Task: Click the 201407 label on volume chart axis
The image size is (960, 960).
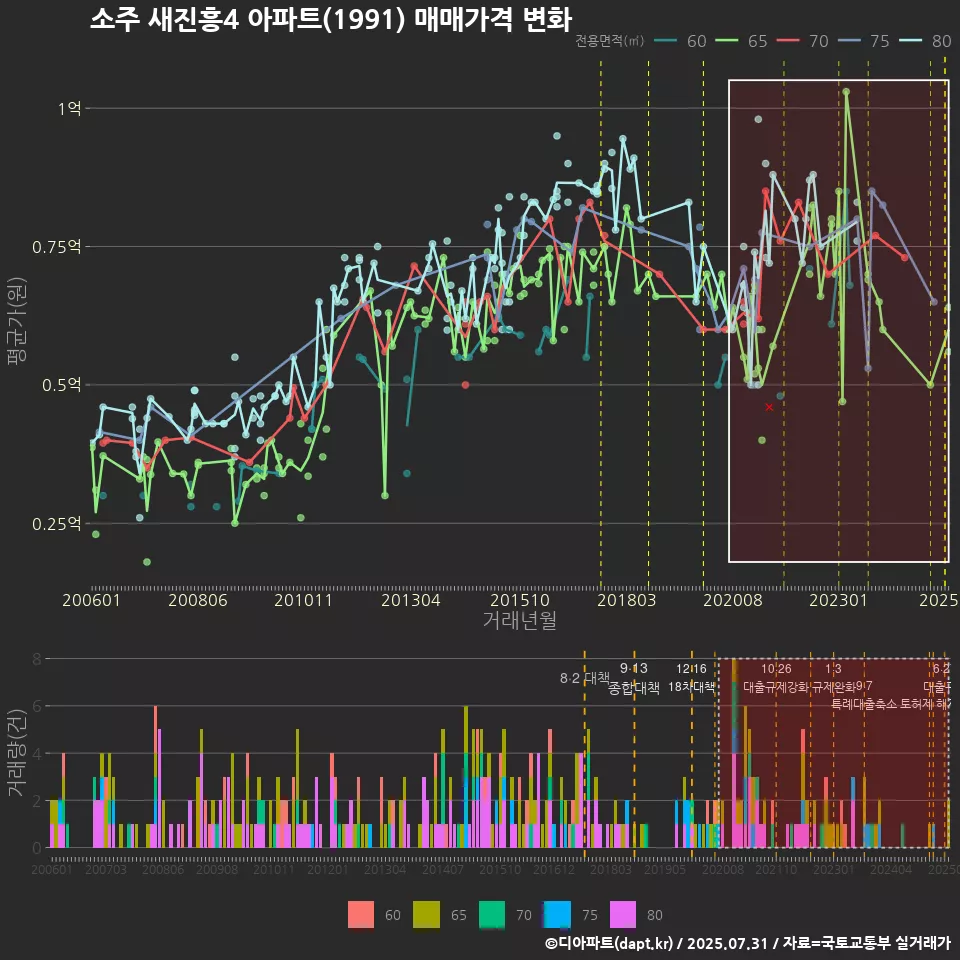Action: coord(443,870)
